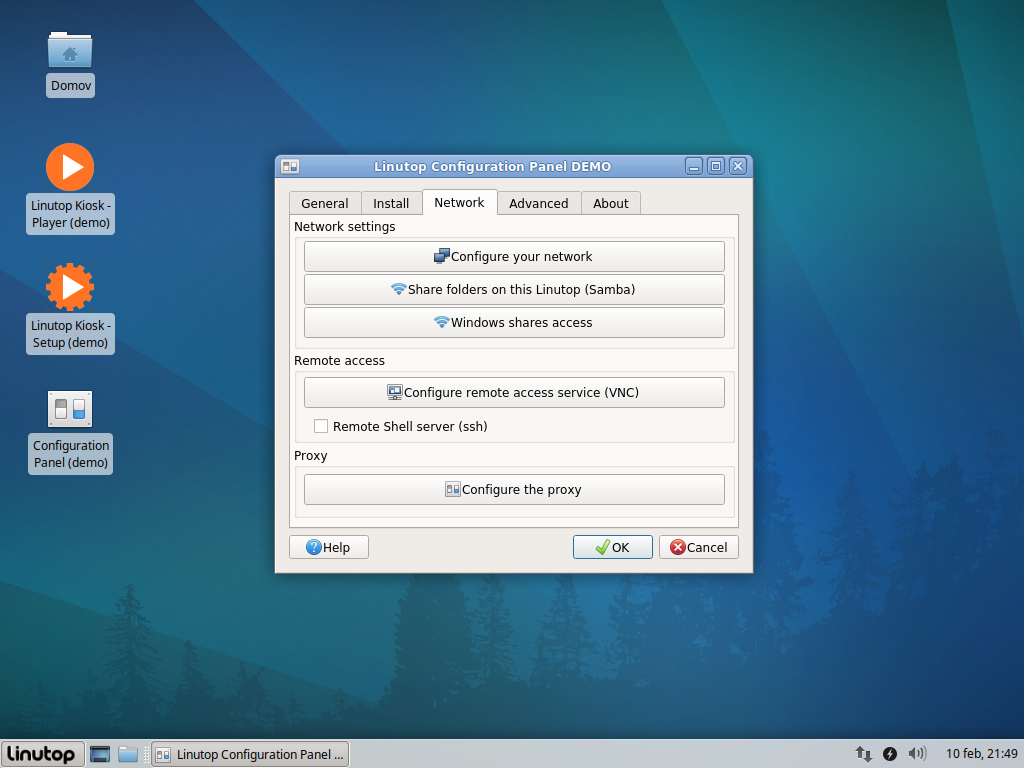Launch Linutop Kiosk Player demo icon
1024x768 pixels.
click(x=70, y=167)
